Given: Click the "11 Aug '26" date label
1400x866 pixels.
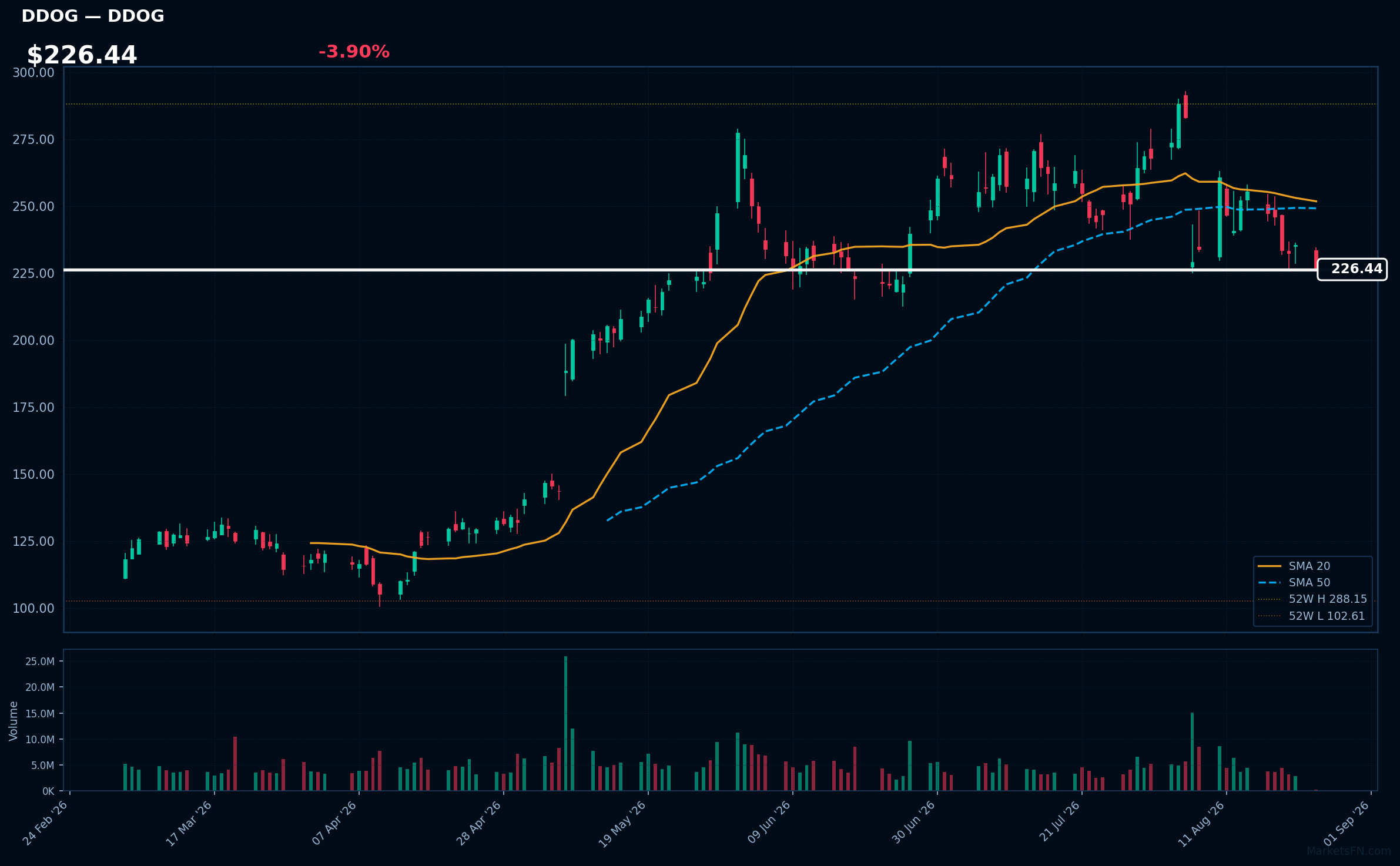Looking at the screenshot, I should coord(1201,824).
